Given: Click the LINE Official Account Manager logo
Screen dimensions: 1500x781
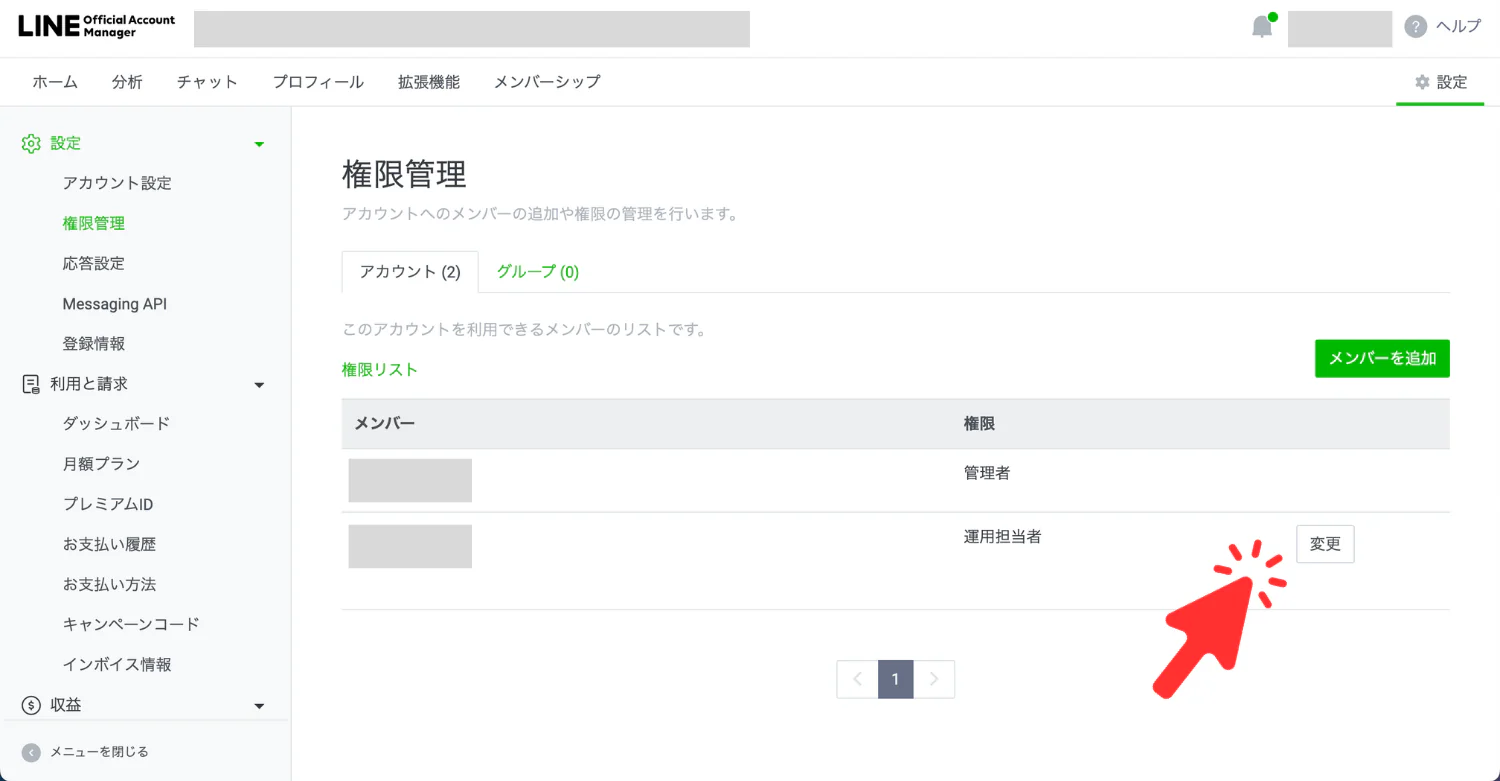Looking at the screenshot, I should [x=96, y=26].
